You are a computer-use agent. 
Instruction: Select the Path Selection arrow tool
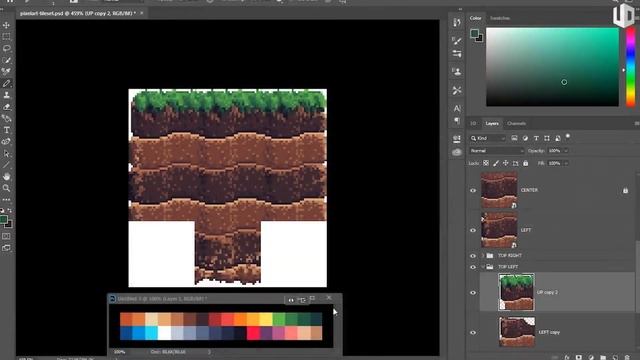tap(7, 154)
